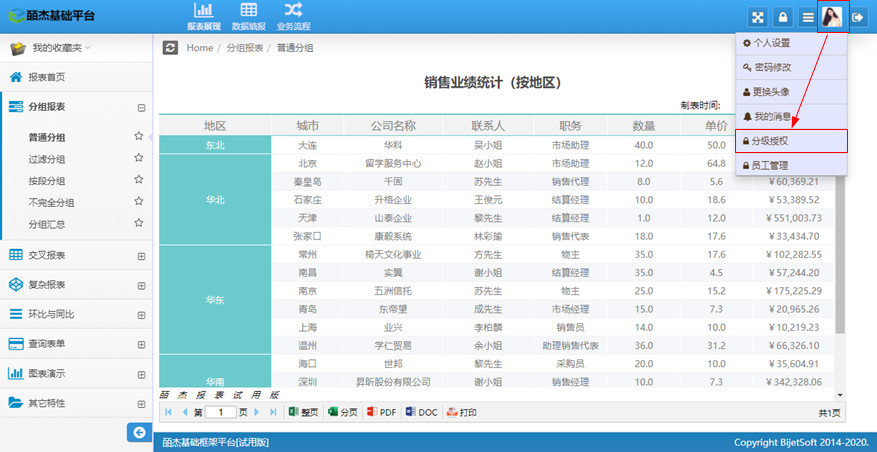Expand the 交叉报表 tree section

click(141, 256)
